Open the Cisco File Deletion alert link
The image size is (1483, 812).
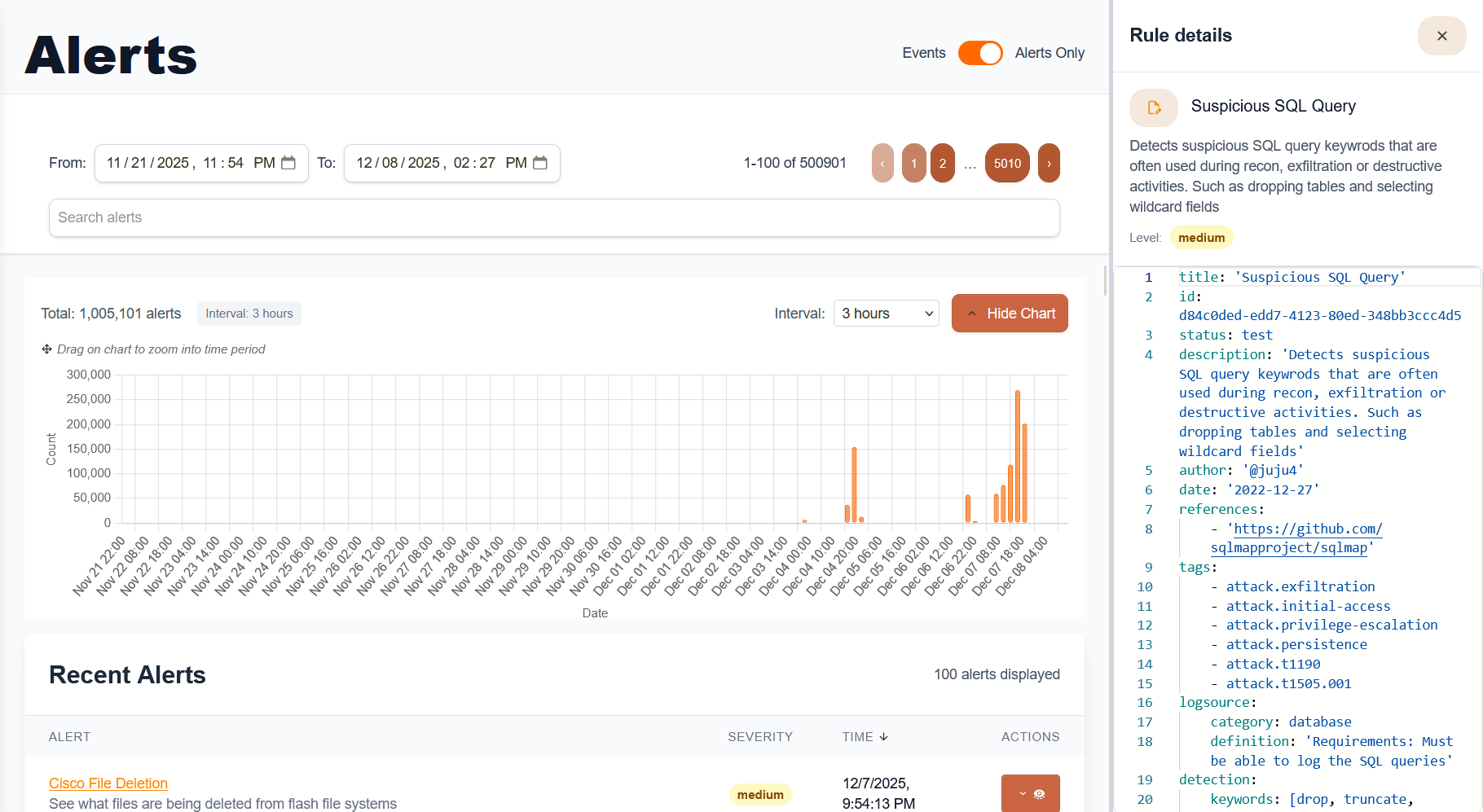tap(108, 783)
